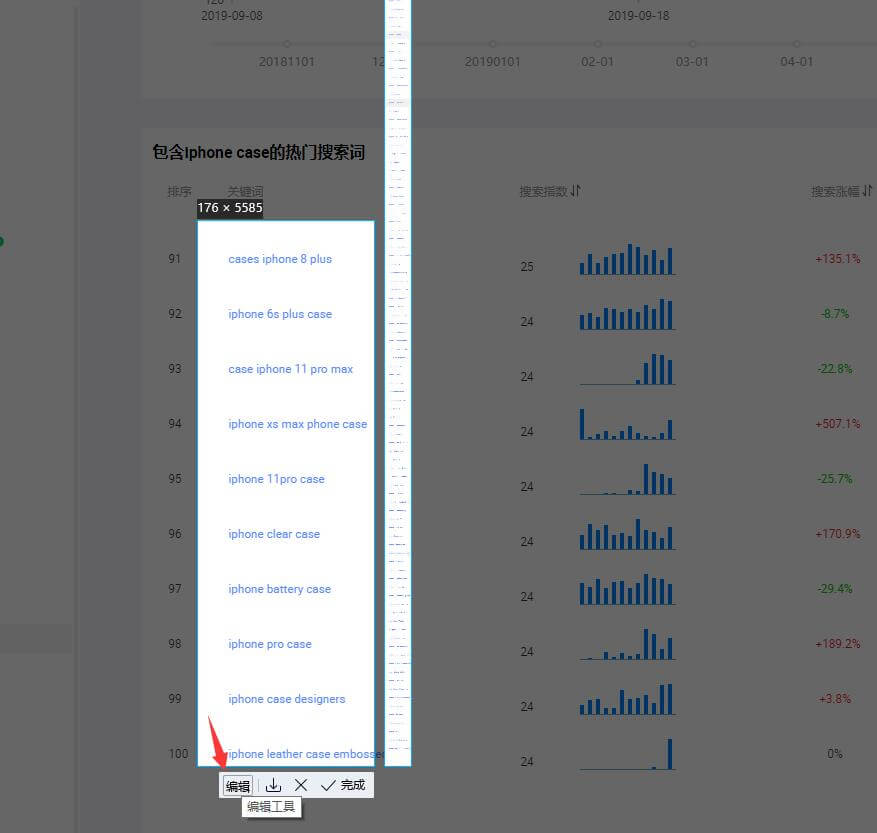Click the download save icon in capture toolbar
The width and height of the screenshot is (877, 833).
(x=273, y=786)
